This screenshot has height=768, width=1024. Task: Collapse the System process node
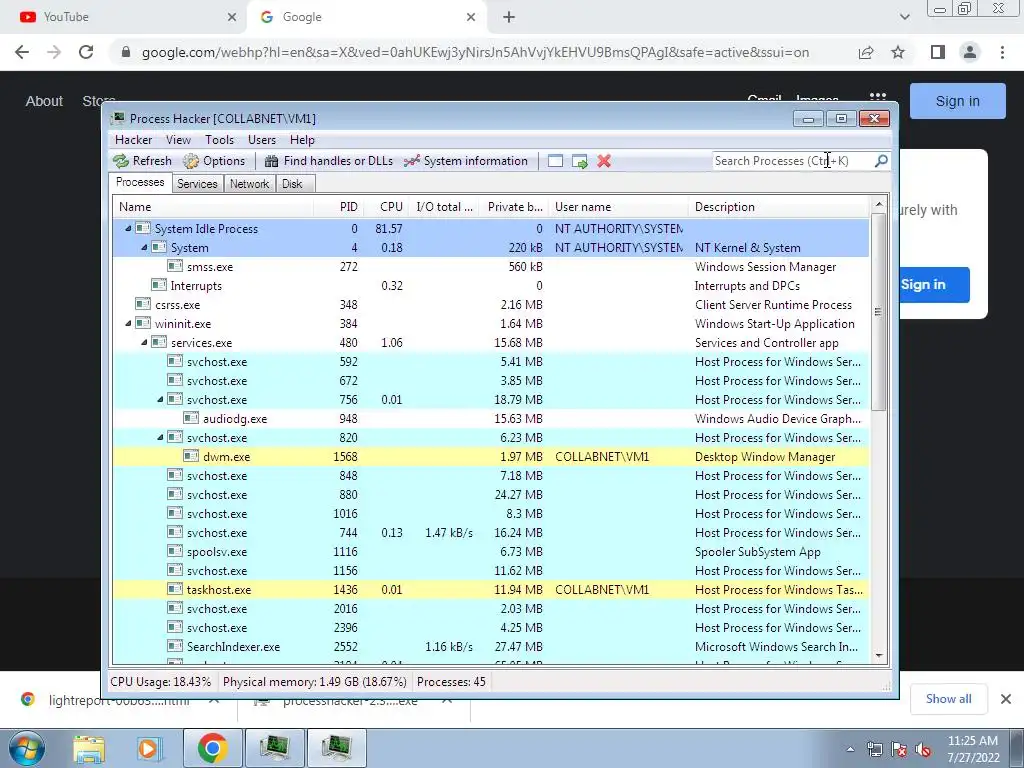click(144, 248)
